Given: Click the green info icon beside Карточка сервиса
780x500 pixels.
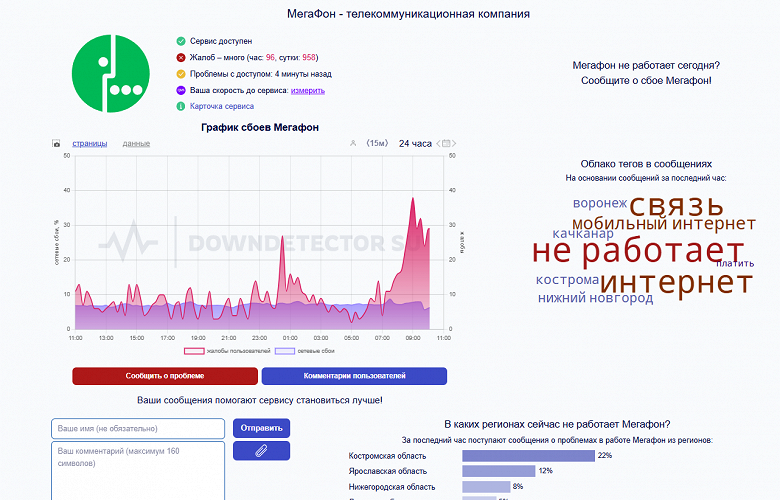Looking at the screenshot, I should (181, 106).
